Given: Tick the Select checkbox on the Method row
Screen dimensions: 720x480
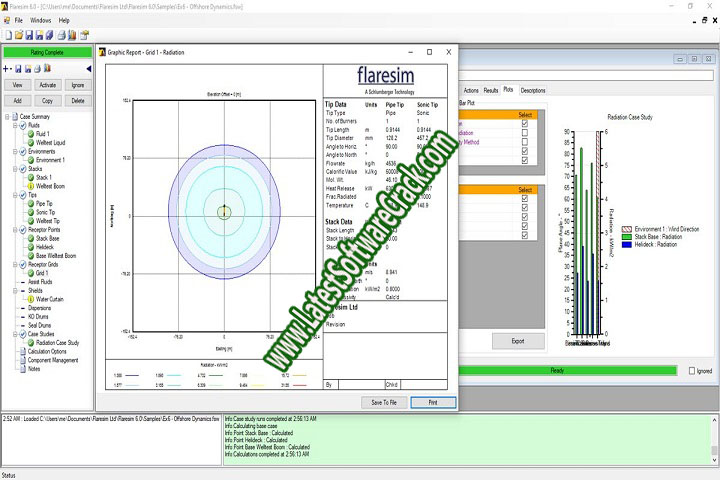Looking at the screenshot, I should (525, 142).
